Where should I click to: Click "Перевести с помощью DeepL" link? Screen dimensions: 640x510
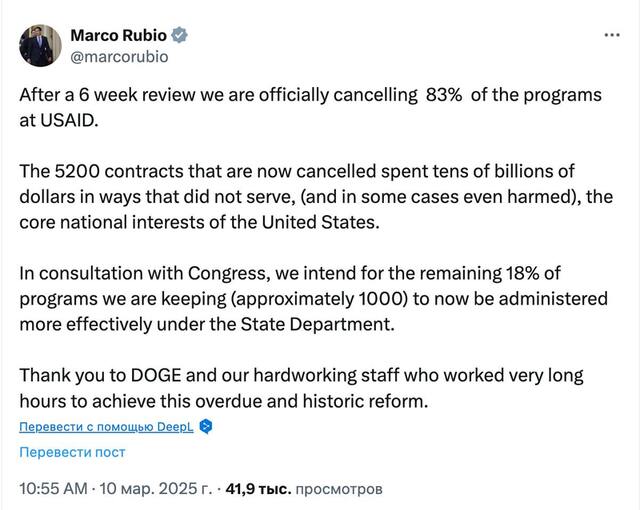tap(108, 427)
